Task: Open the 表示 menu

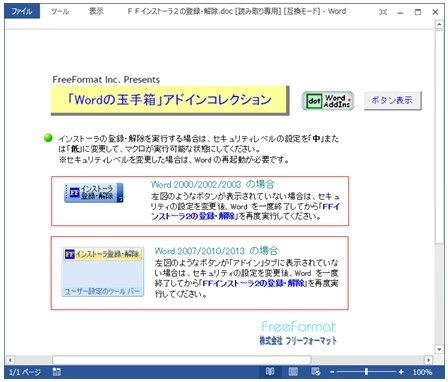Action: pos(96,12)
